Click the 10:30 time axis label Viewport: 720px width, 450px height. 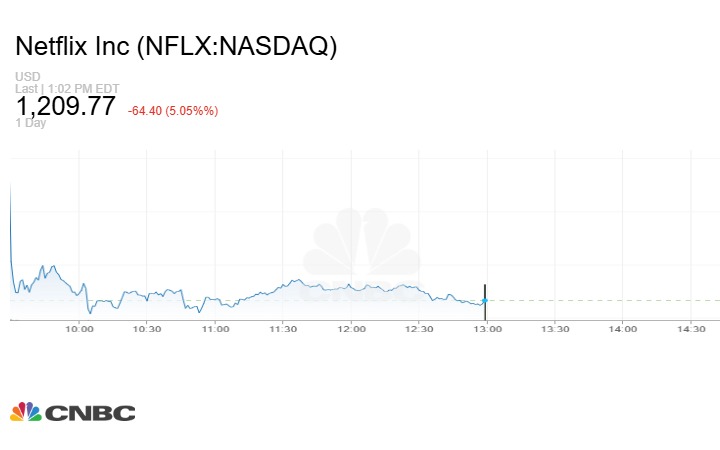pos(147,329)
